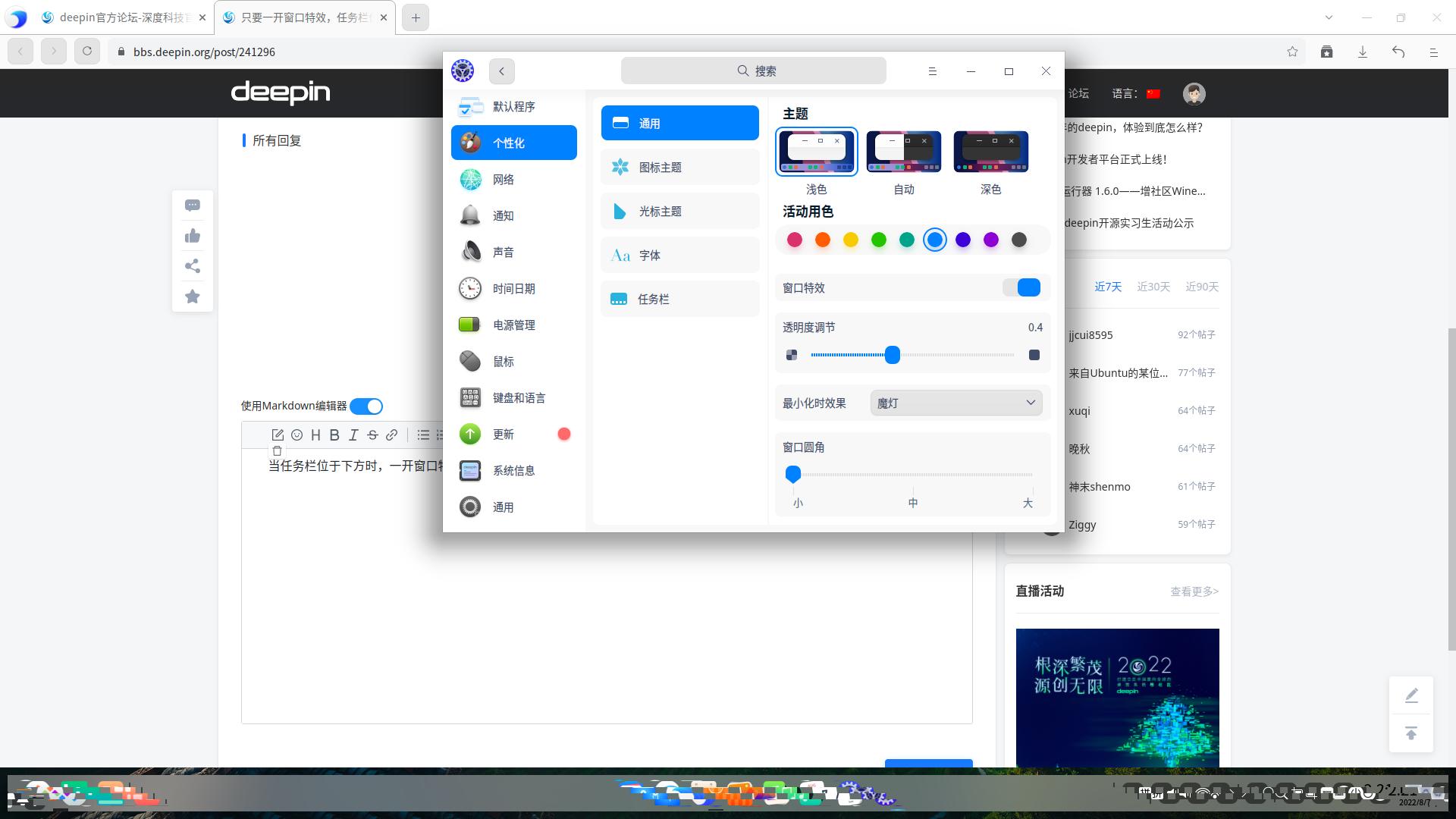Open 声音 settings in Control Center sidebar

click(x=503, y=252)
